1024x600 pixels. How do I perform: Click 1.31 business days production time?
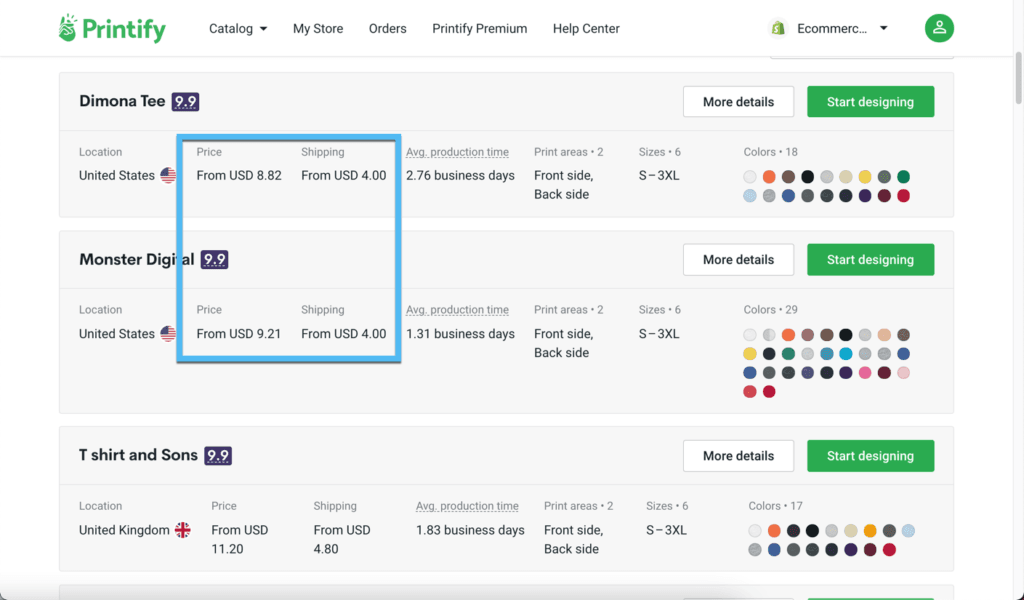tap(460, 334)
